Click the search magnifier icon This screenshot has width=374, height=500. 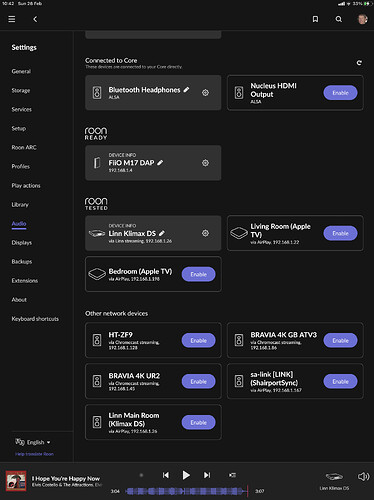pos(339,19)
